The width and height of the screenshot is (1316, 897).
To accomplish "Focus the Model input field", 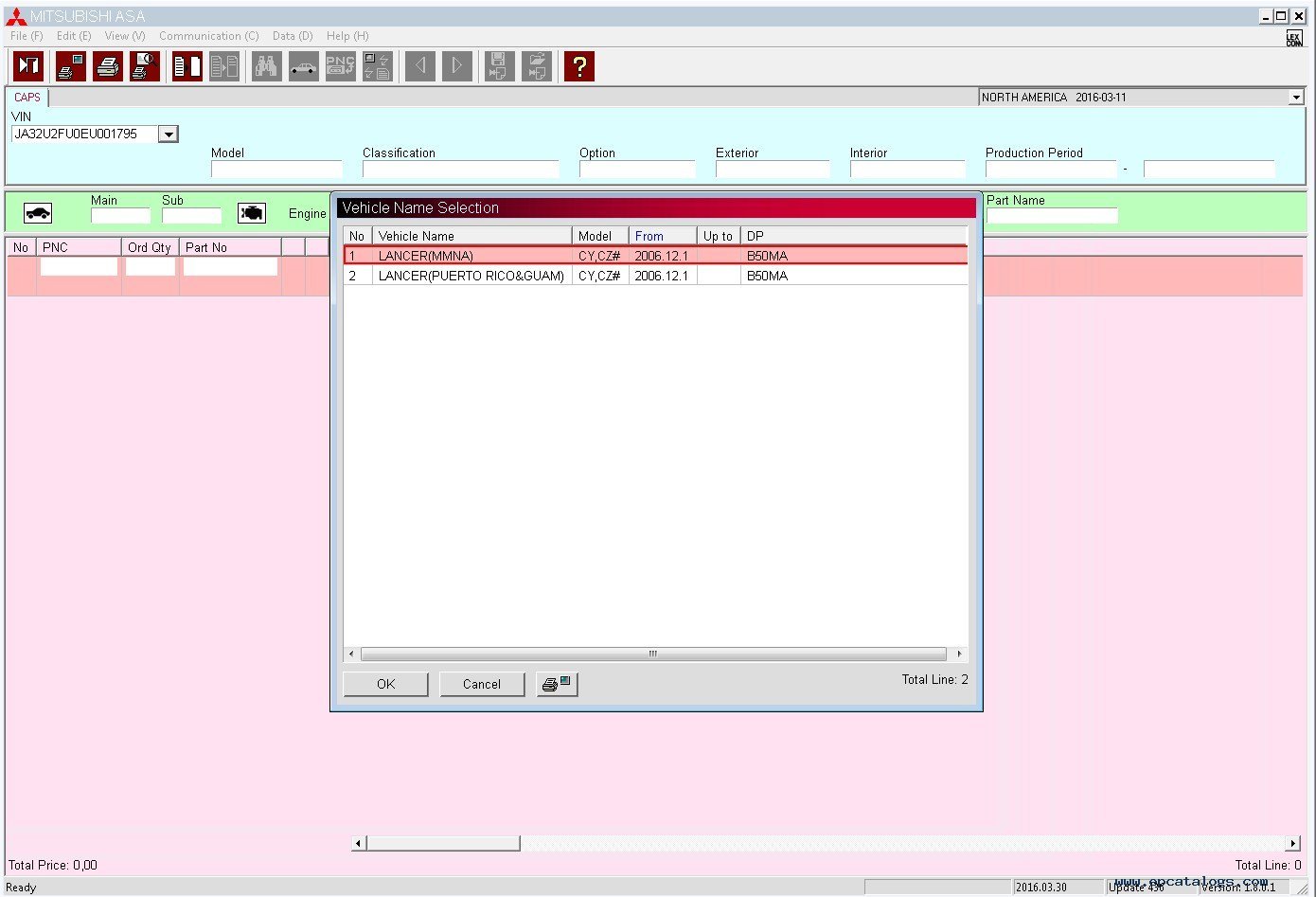I will (276, 170).
